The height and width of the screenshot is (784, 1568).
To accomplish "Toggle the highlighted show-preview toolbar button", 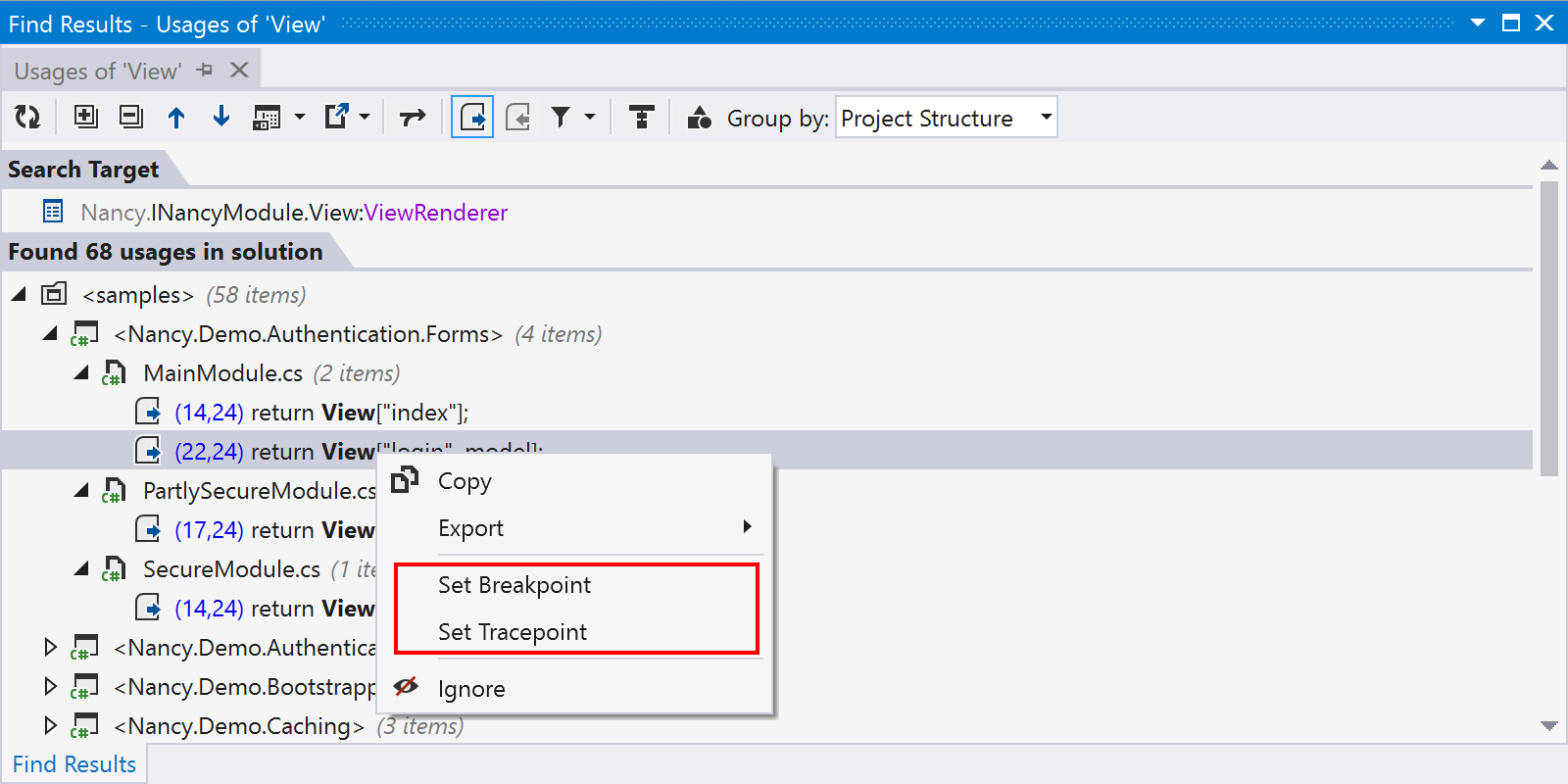I will (x=472, y=118).
